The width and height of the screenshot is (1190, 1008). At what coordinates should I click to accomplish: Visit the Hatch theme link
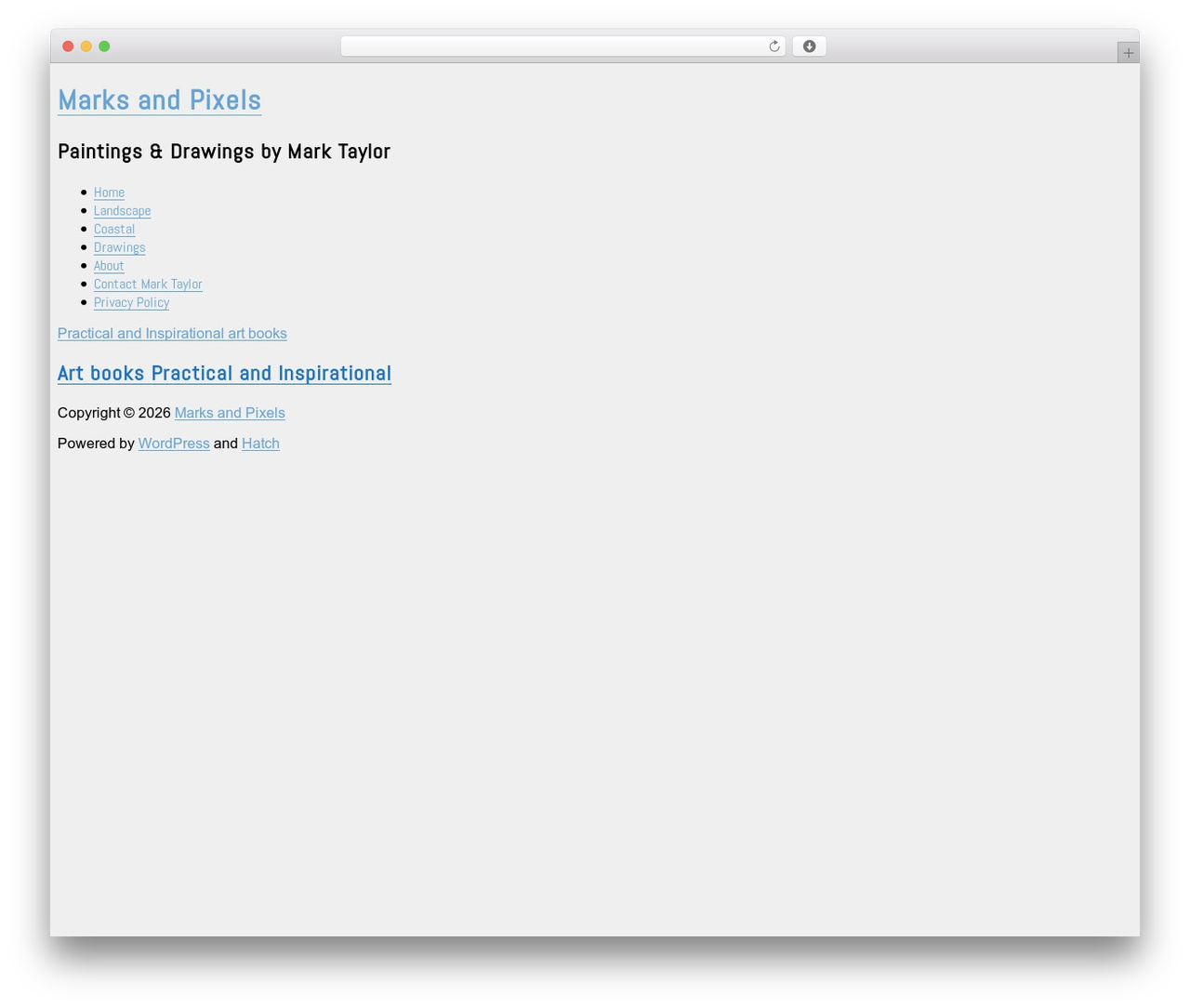pyautogui.click(x=260, y=444)
